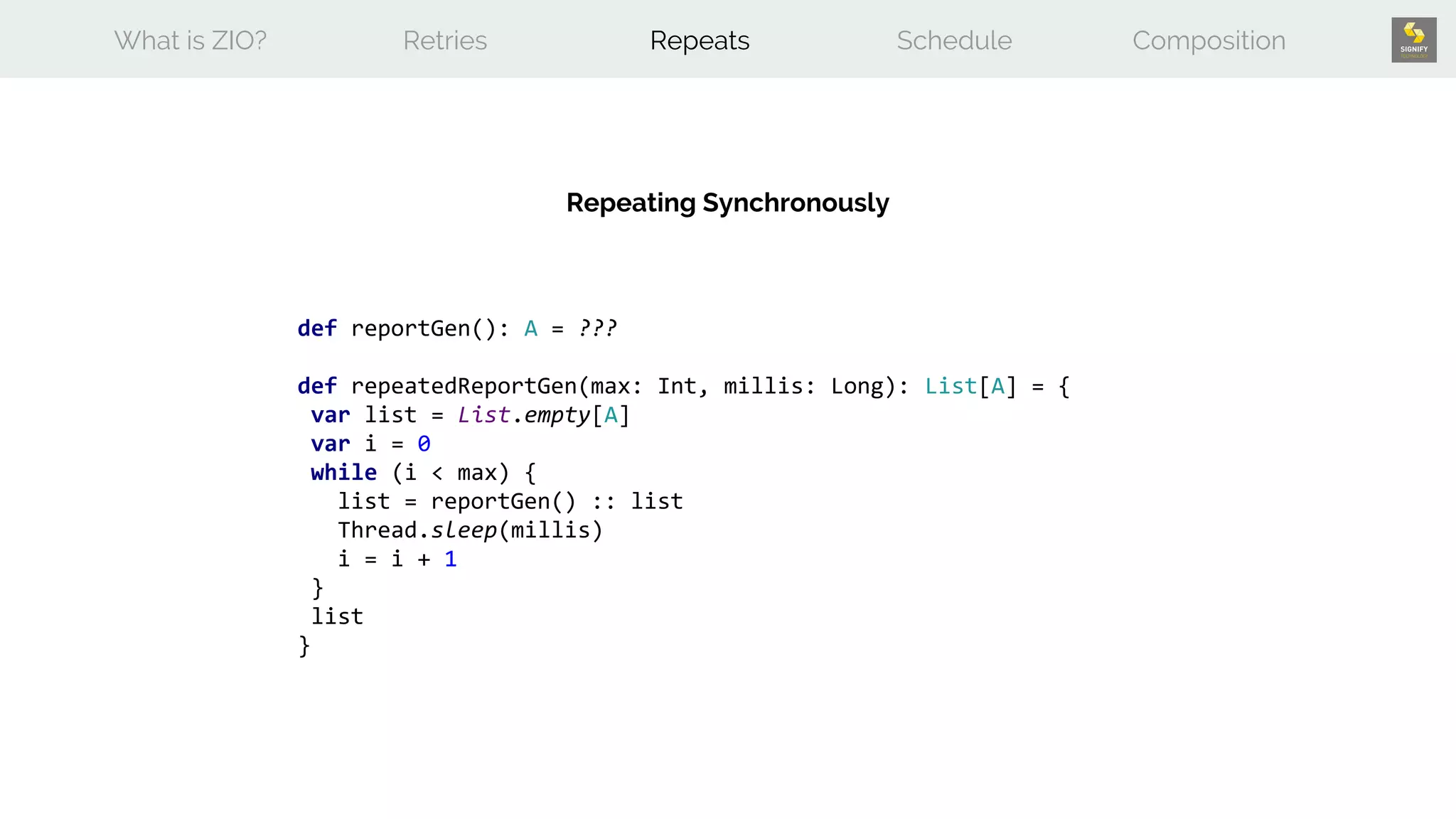
Task: Click the "millis: Long" parameter text
Action: click(804, 386)
